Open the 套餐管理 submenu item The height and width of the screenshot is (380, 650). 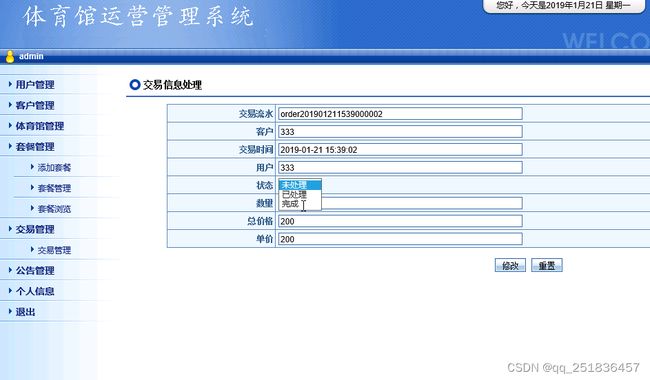tap(54, 188)
